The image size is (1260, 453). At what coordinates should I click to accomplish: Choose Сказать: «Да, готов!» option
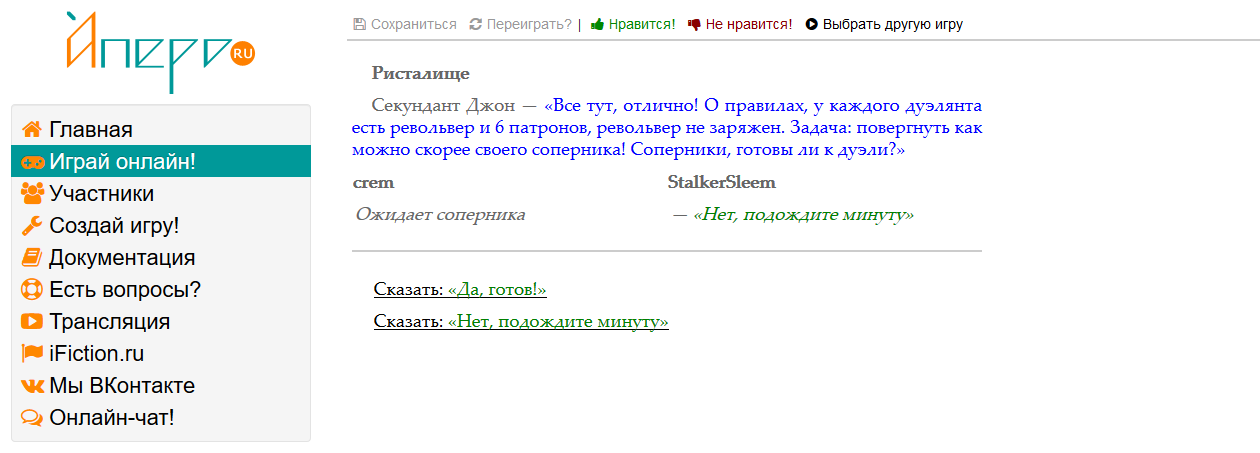(460, 290)
